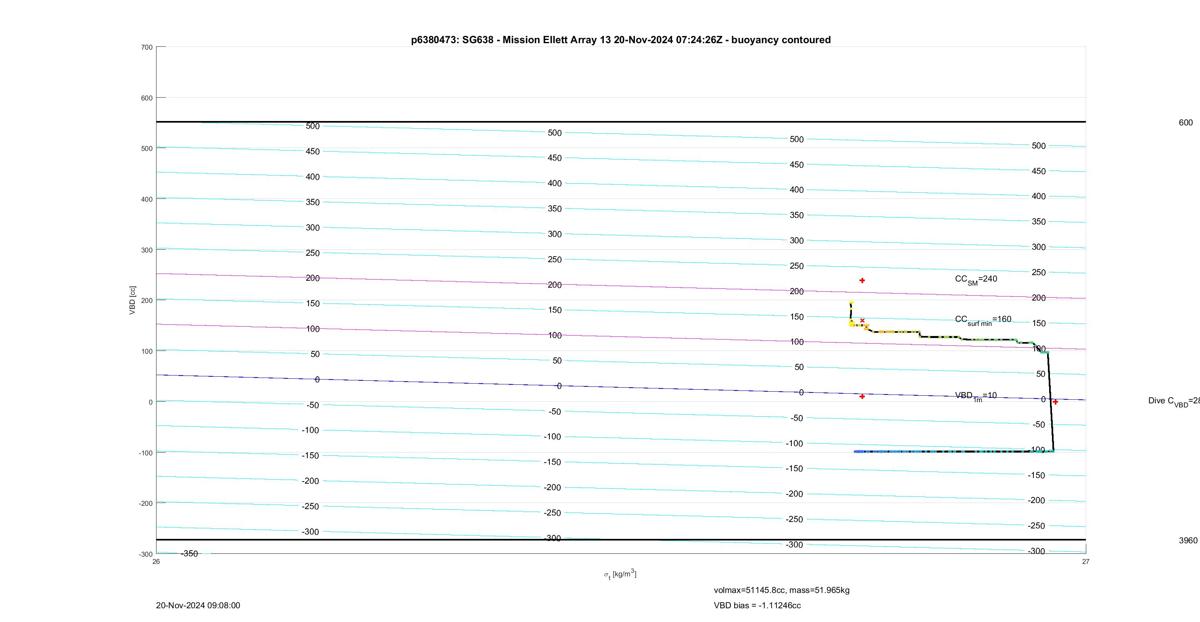
Task: Click the x-axis tick label "27"
Action: click(x=1086, y=561)
